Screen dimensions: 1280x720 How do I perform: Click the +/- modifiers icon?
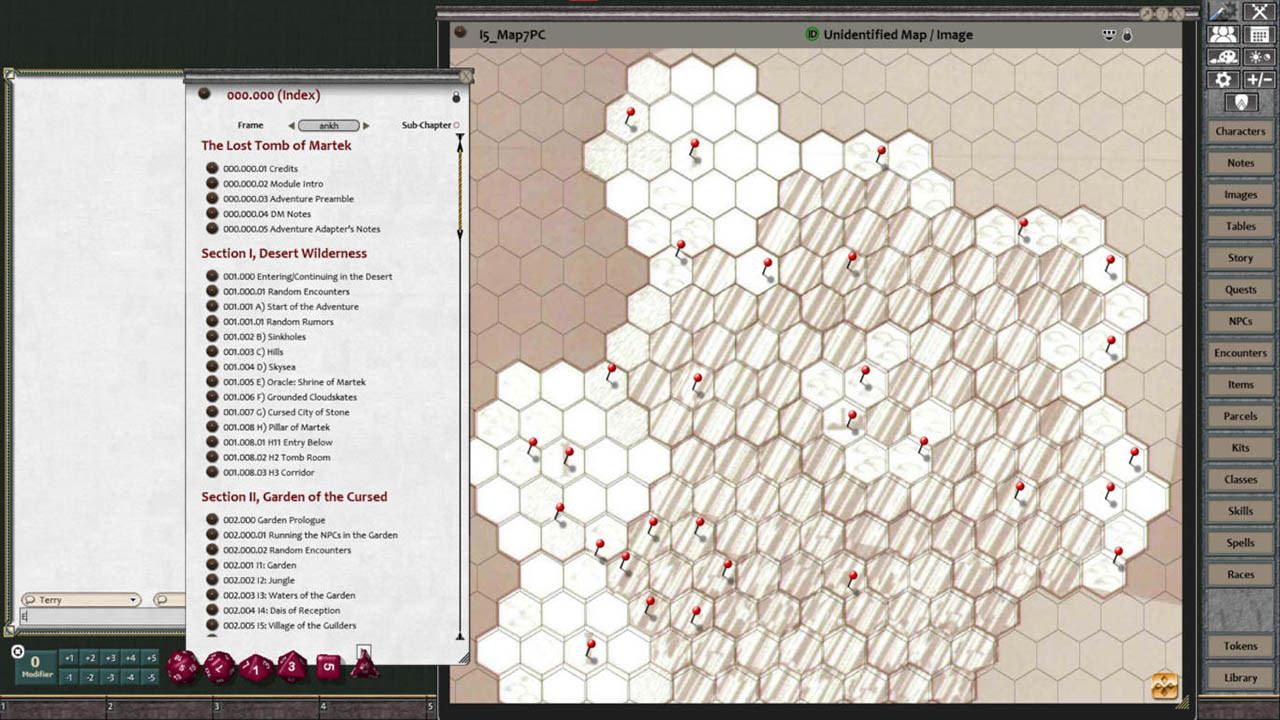click(1258, 80)
